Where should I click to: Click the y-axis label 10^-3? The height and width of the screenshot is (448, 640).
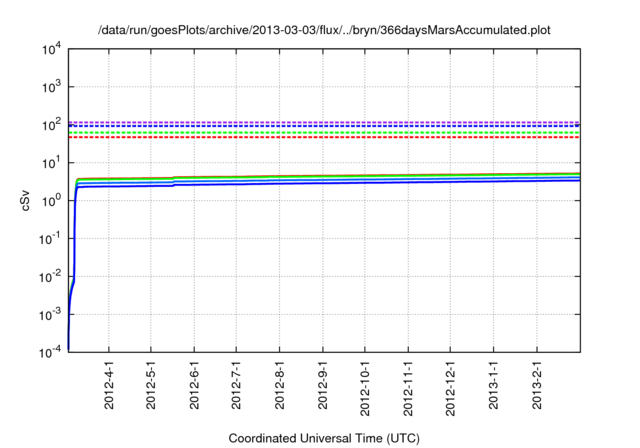pos(50,314)
